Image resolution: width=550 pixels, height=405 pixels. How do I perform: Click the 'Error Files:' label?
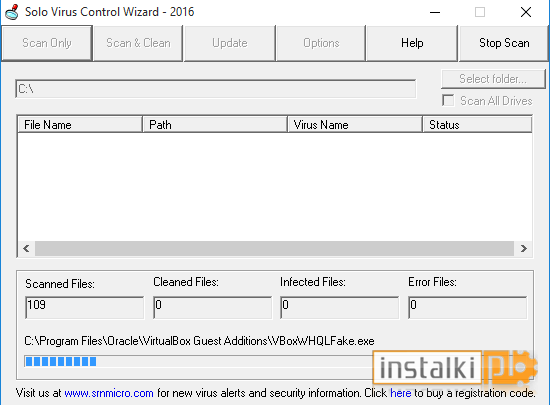click(x=432, y=282)
